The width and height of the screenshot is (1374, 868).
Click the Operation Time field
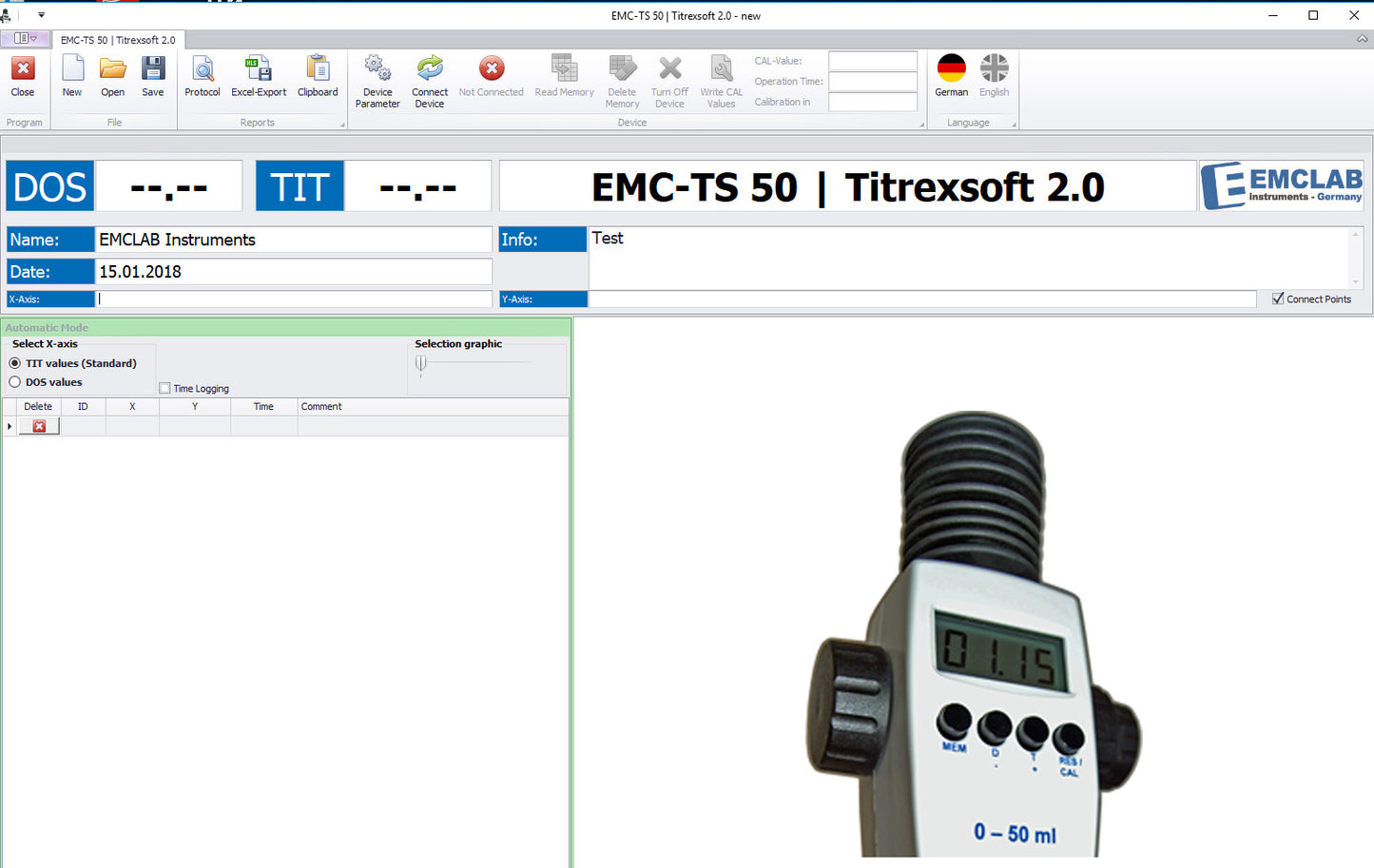[x=872, y=82]
